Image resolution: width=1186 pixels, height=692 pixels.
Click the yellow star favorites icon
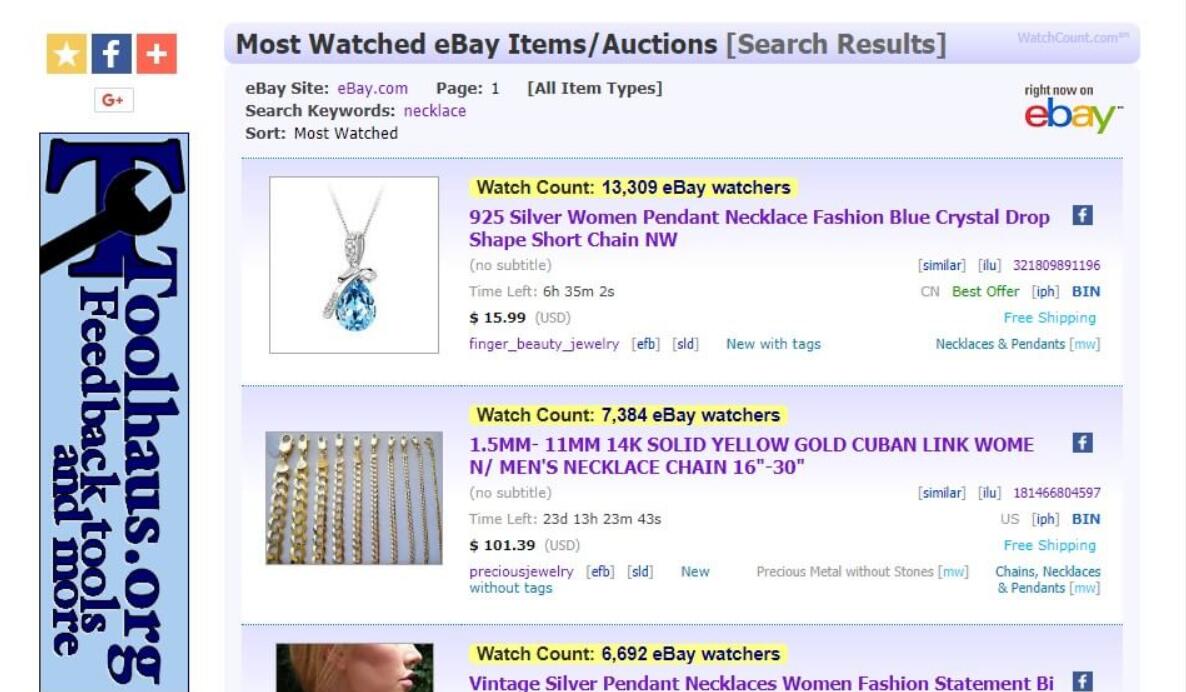67,54
